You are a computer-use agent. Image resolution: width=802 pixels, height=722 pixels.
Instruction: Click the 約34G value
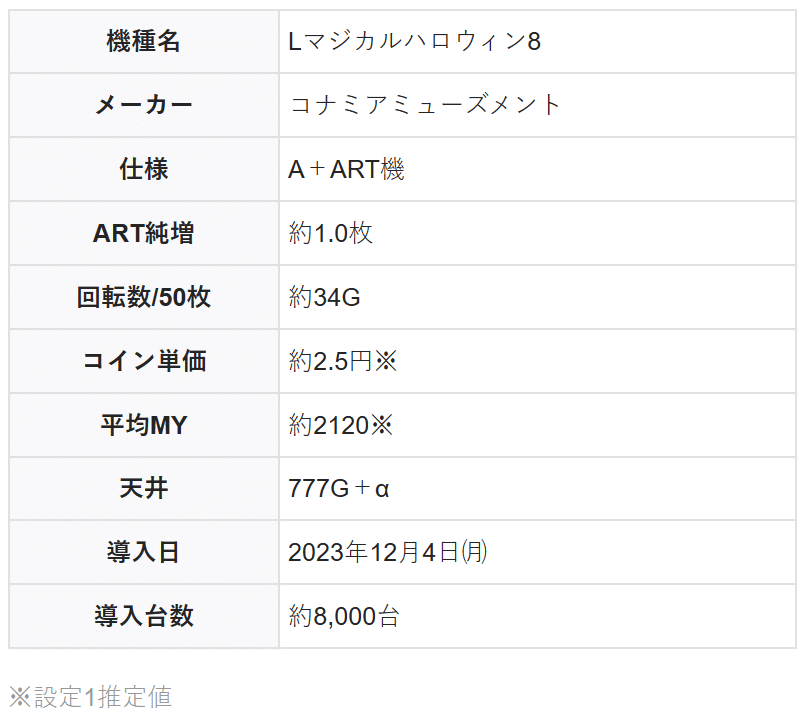click(x=324, y=297)
